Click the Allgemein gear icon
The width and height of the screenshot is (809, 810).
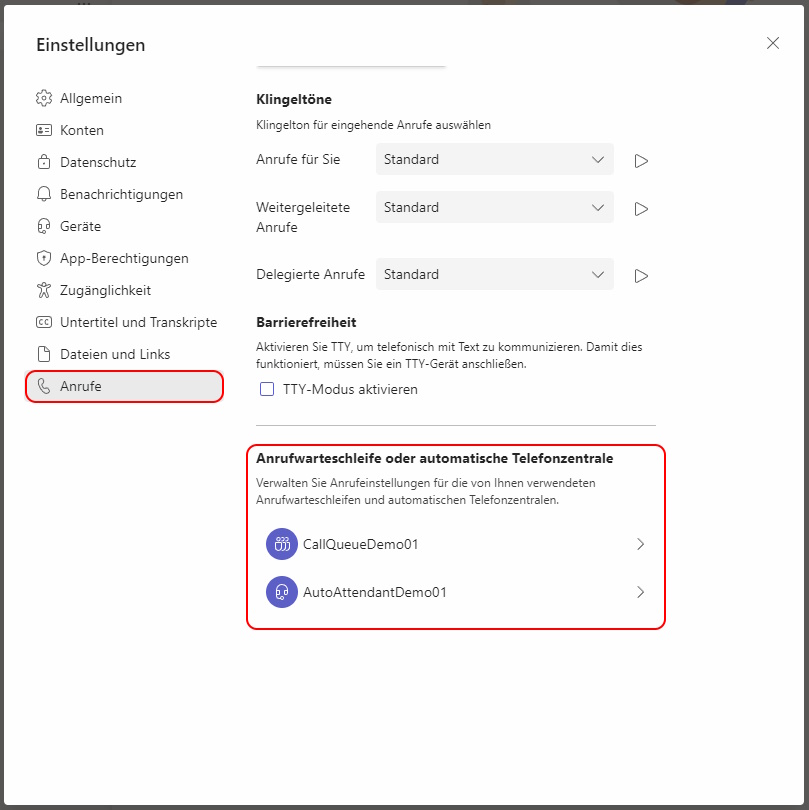[44, 98]
